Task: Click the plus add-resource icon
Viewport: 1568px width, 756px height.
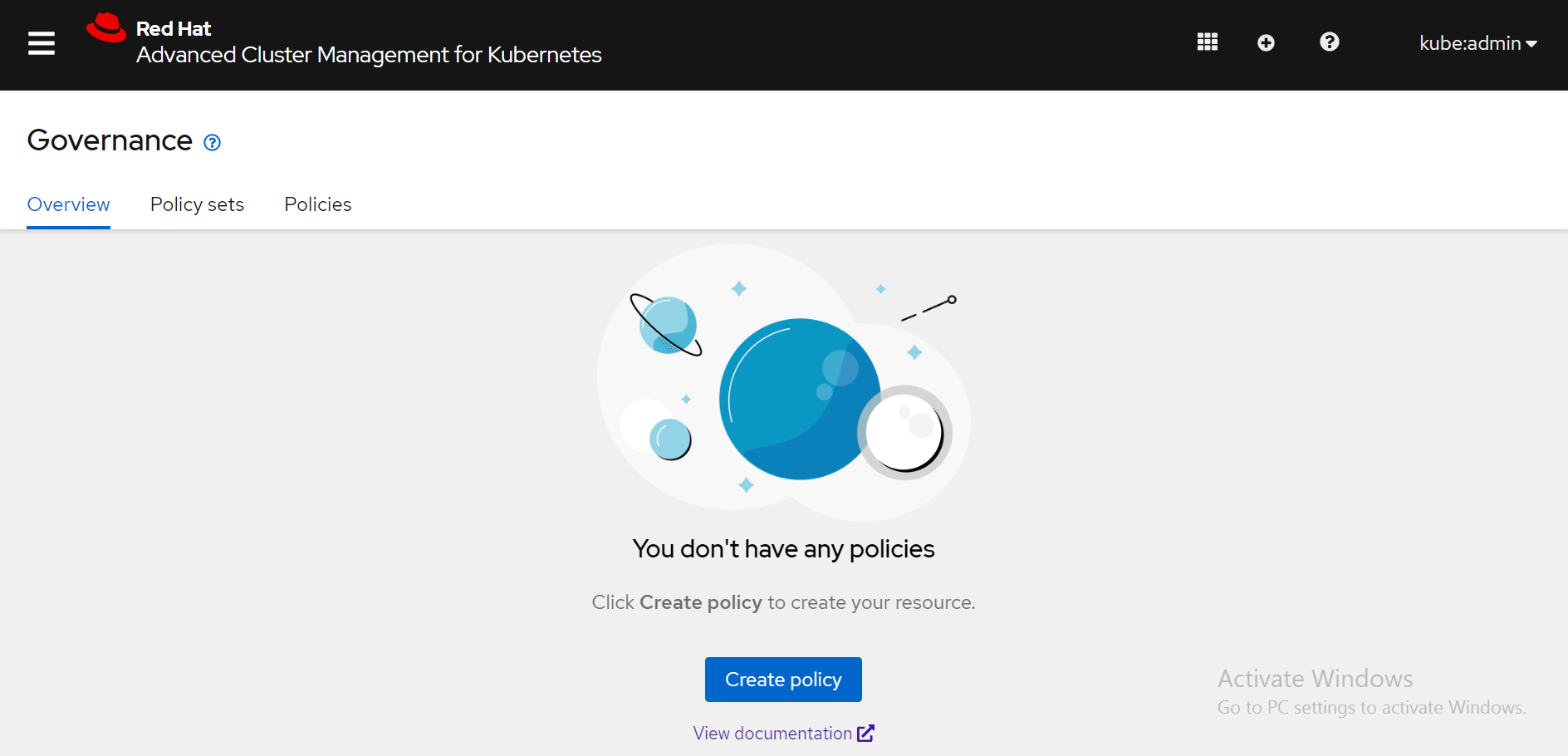Action: point(1266,43)
